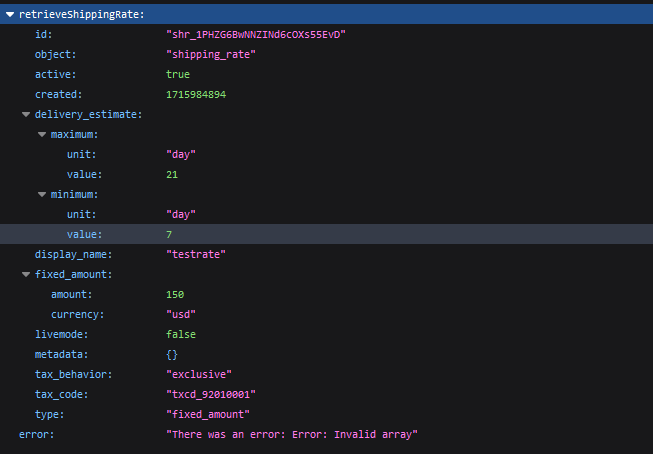Select the display_name key
The width and height of the screenshot is (653, 454).
pos(73,254)
